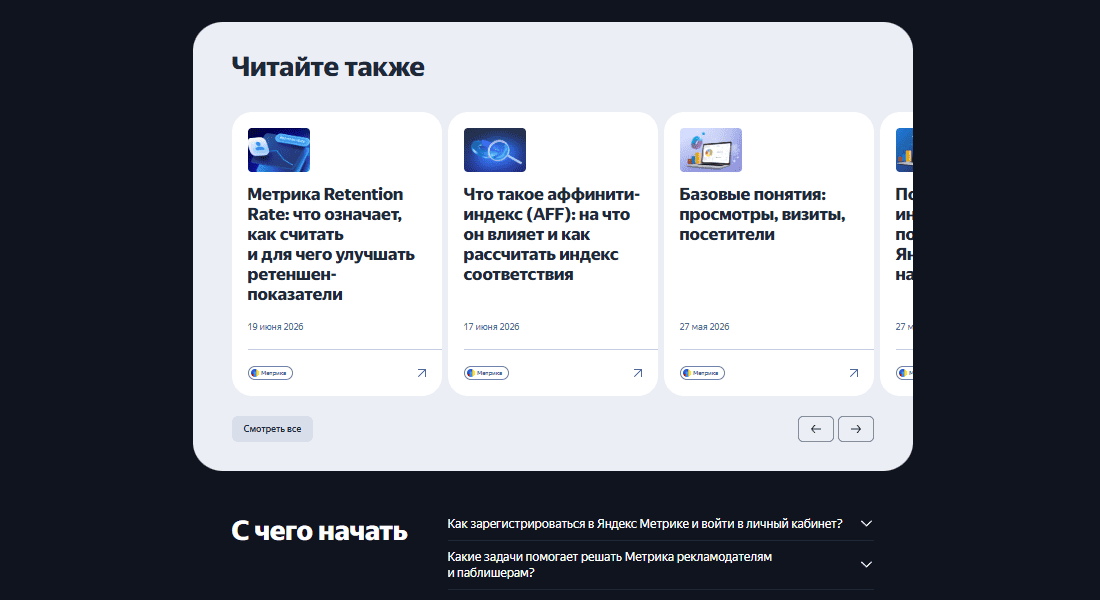
Task: Open the Базовые понятия: просмотры, визиты article title
Action: (763, 214)
